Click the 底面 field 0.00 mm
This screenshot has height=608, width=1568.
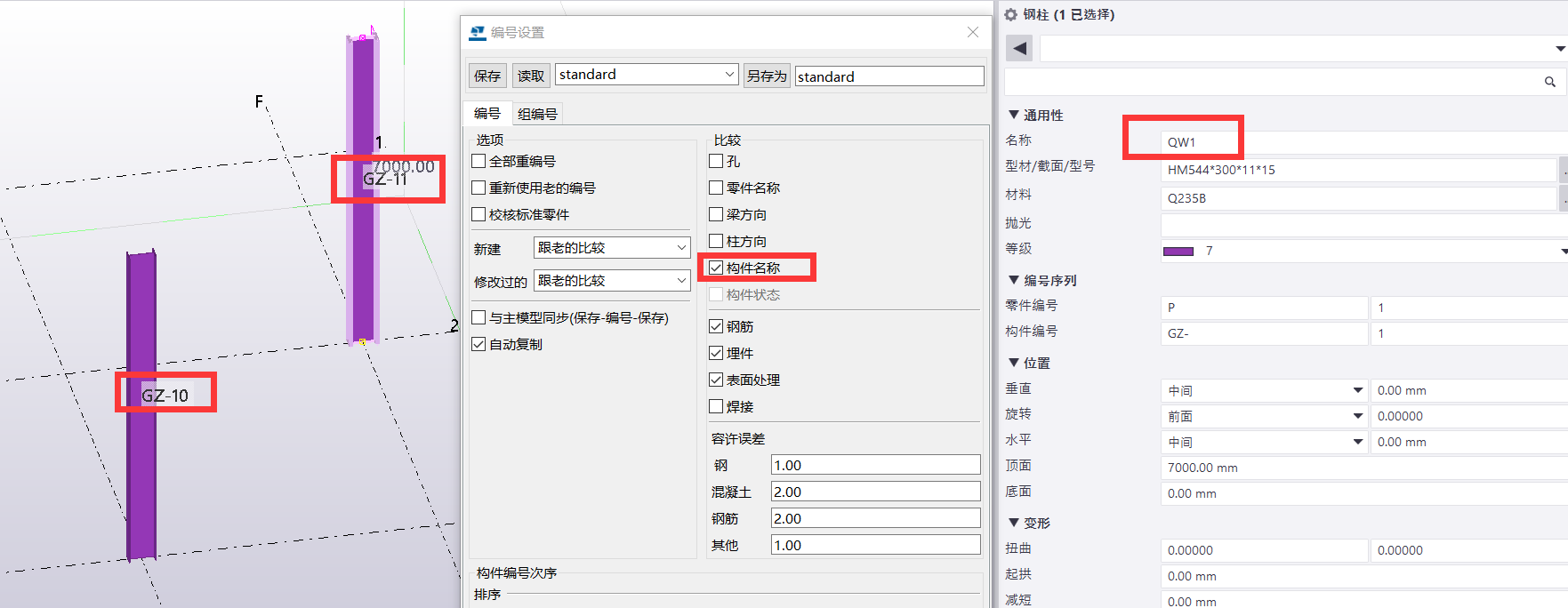coord(1364,493)
